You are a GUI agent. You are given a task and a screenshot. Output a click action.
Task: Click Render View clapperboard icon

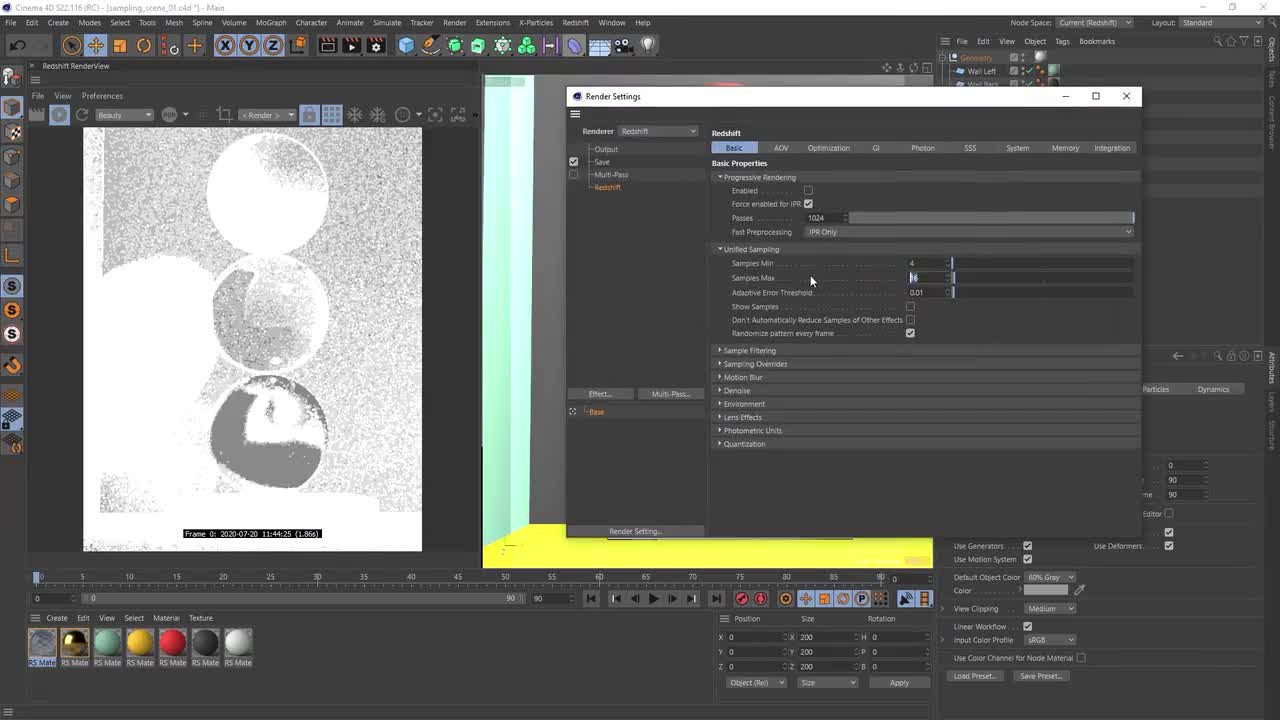tap(327, 45)
